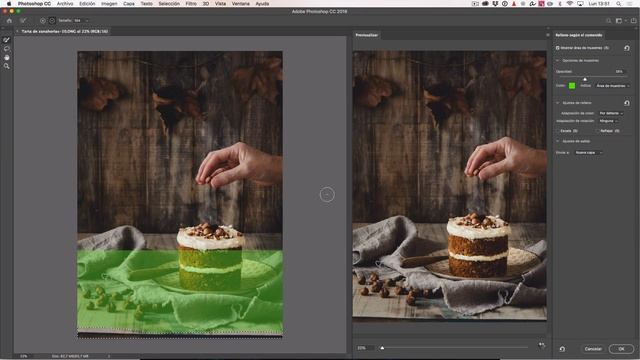Click reset all settings icon beside Cancelar

(562, 349)
